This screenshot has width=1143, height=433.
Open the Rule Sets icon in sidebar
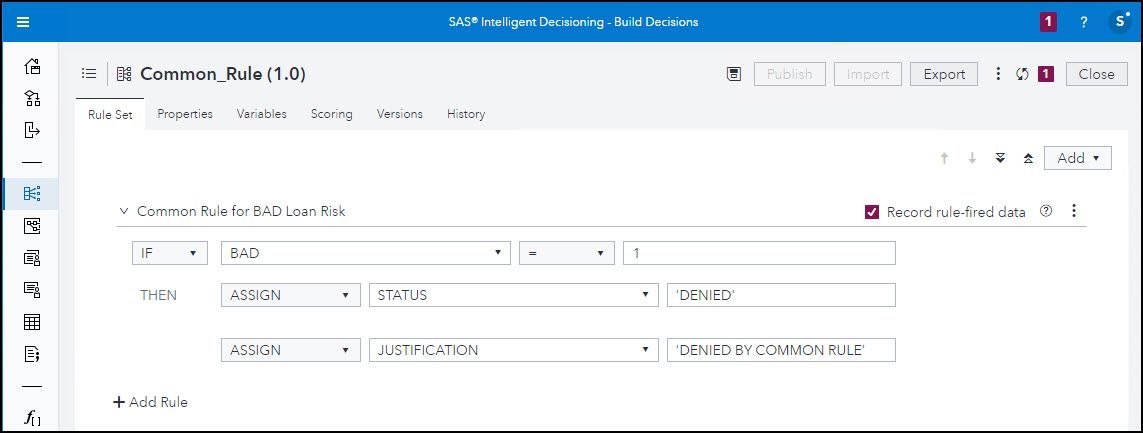pyautogui.click(x=32, y=193)
